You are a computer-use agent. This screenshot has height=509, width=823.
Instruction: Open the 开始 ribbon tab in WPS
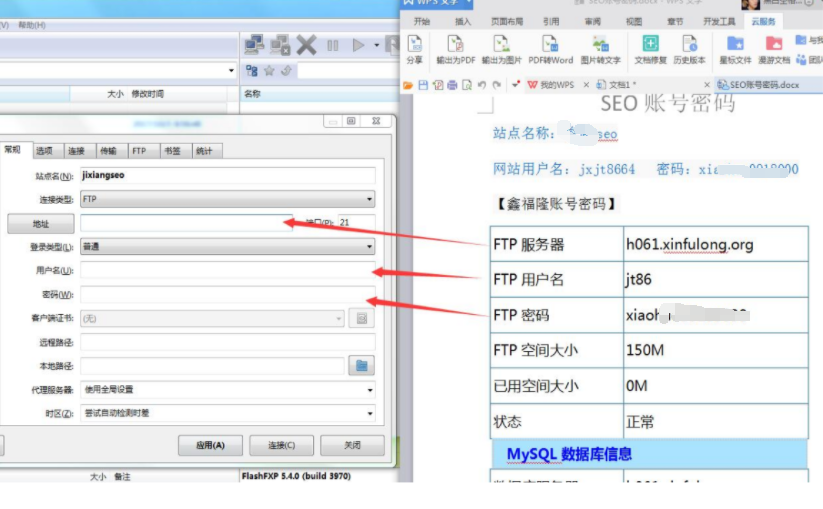tap(421, 22)
